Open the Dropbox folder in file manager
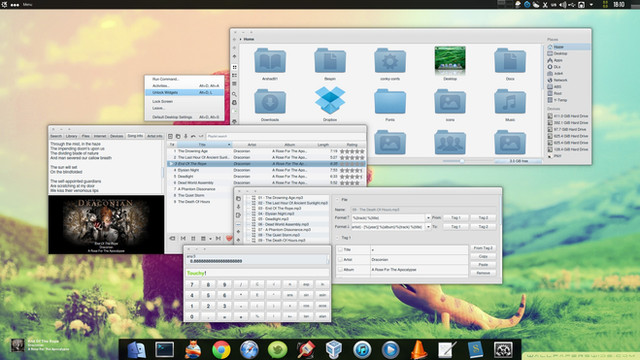 pyautogui.click(x=330, y=101)
